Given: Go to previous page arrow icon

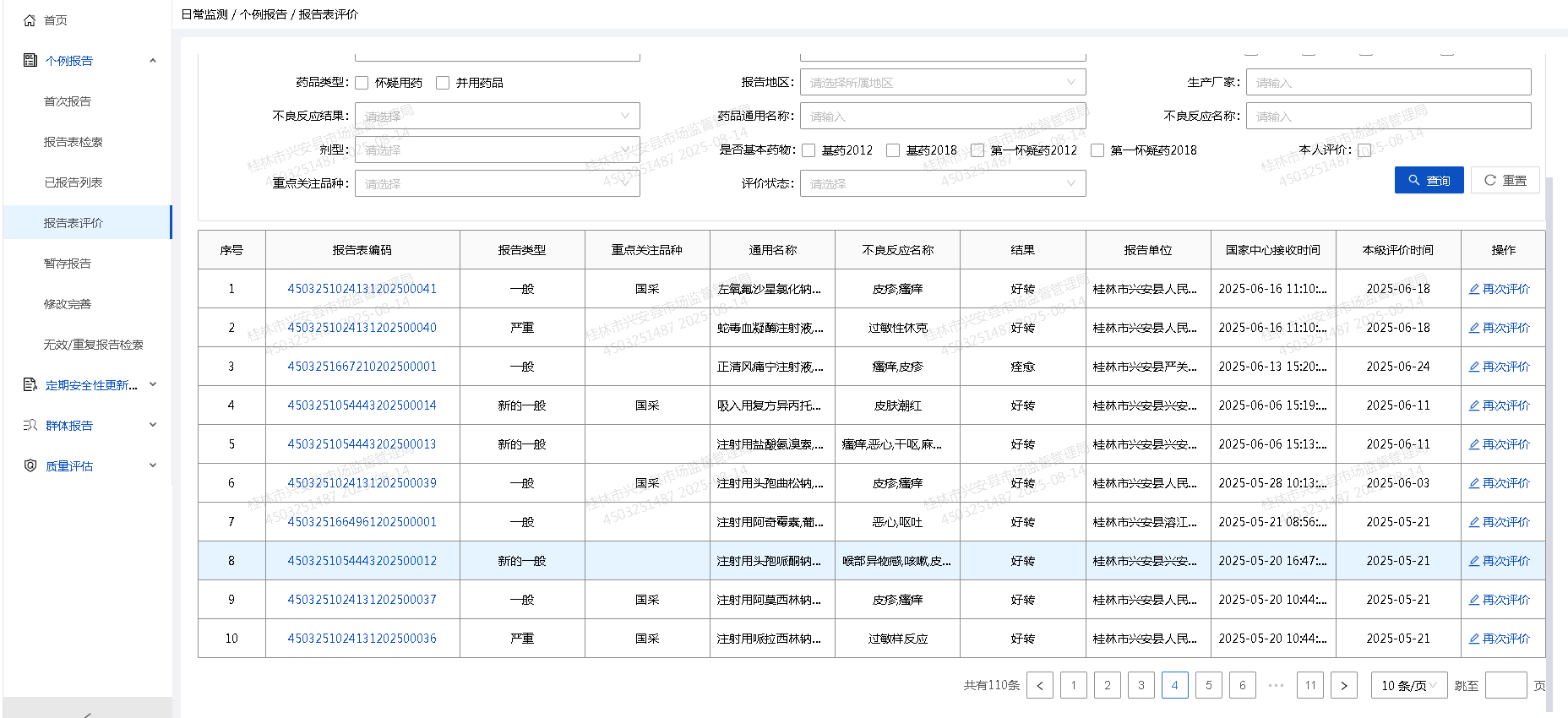Looking at the screenshot, I should pyautogui.click(x=1040, y=685).
